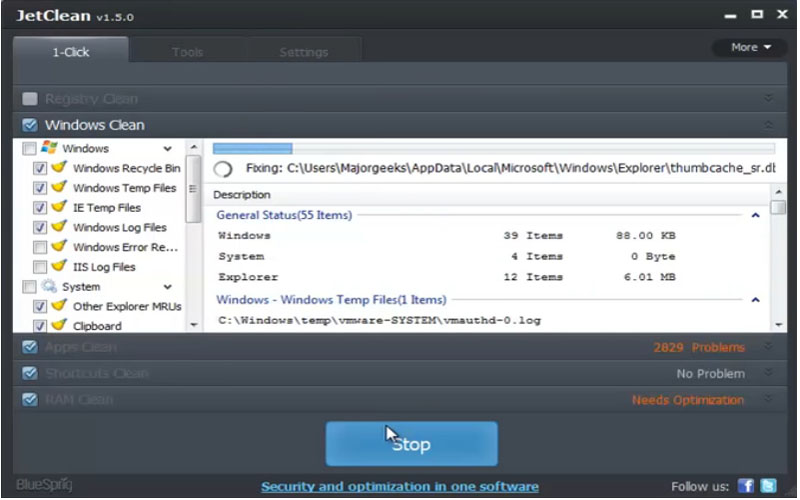800x500 pixels.
Task: Uncheck Windows Temp Files
Action: 40,188
